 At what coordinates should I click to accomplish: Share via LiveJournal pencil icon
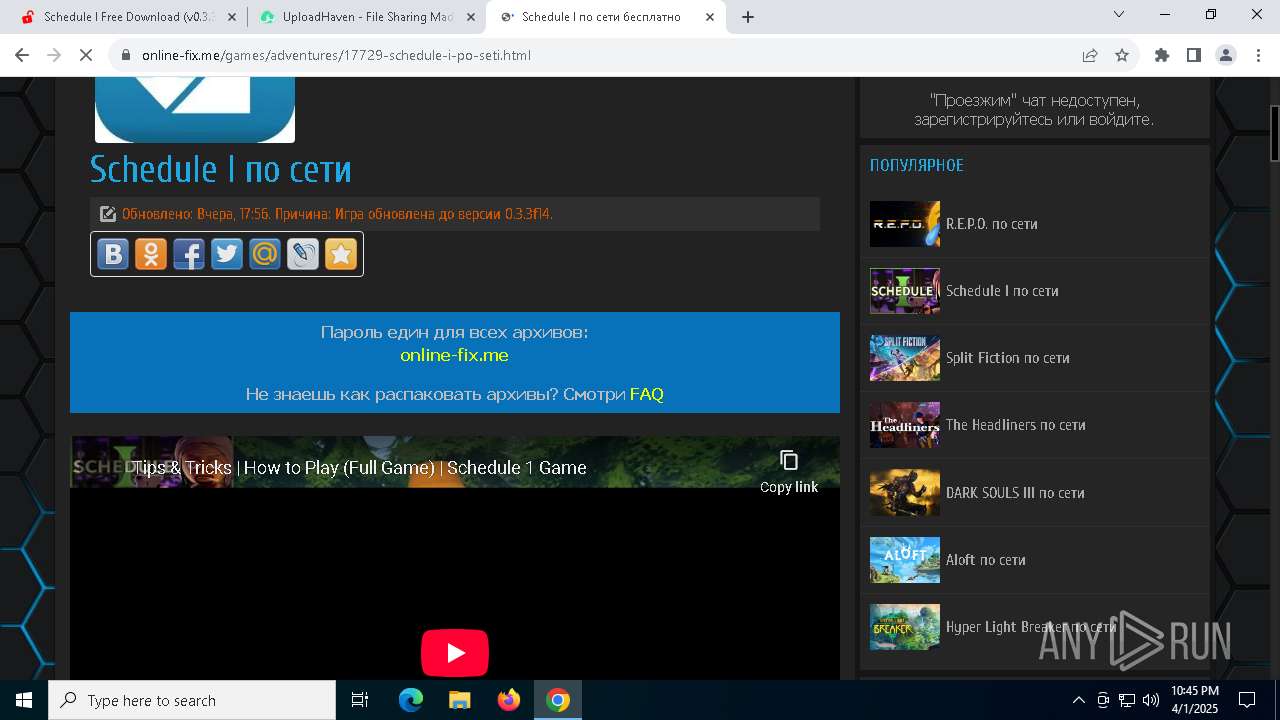[303, 254]
